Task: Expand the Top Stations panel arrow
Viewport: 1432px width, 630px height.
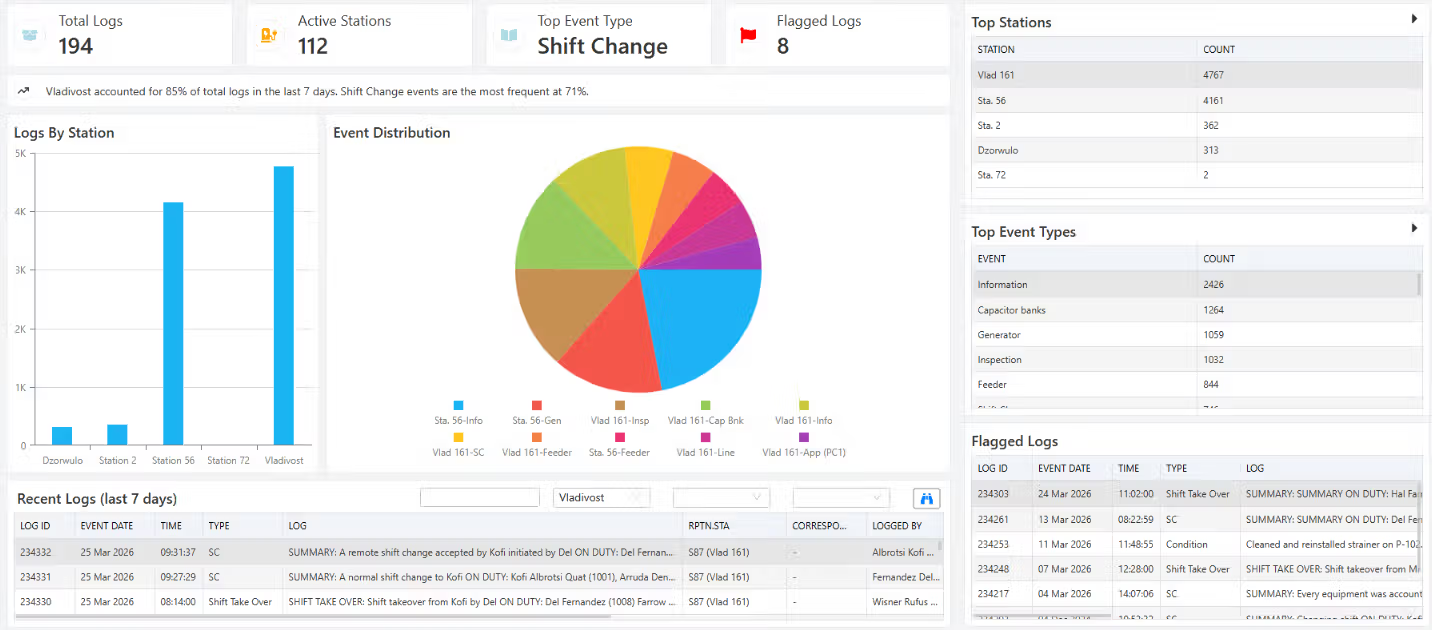Action: [x=1414, y=19]
